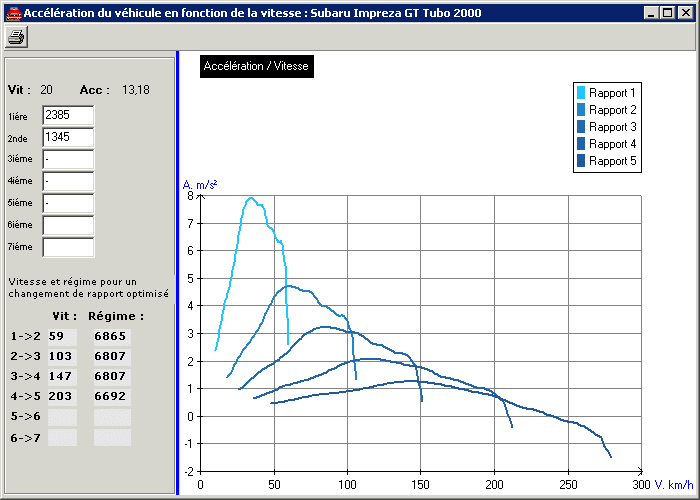Click the Rapport 3 legend color swatch

pos(581,127)
